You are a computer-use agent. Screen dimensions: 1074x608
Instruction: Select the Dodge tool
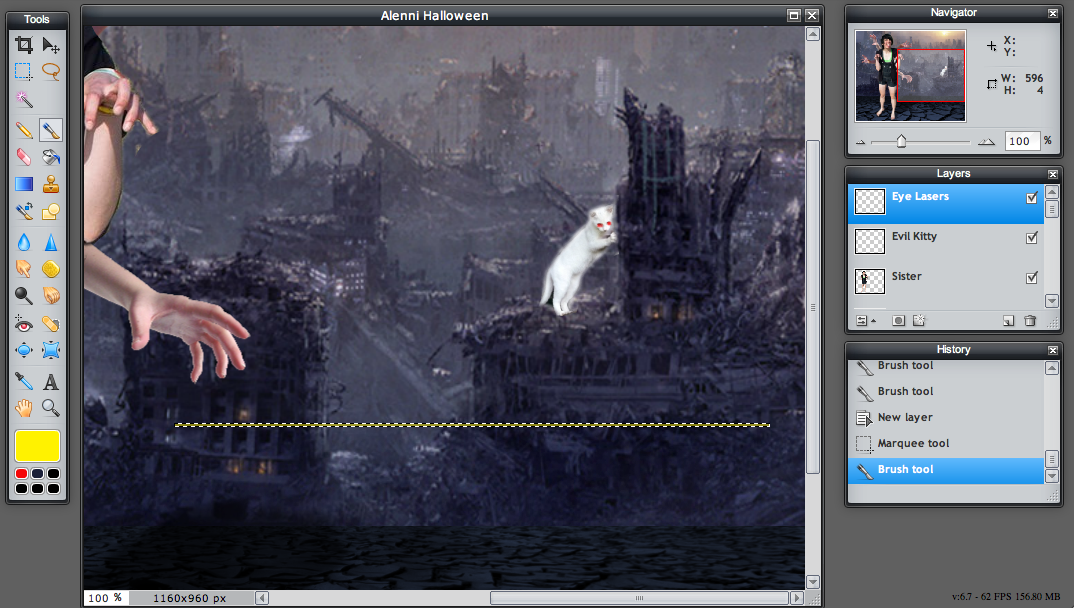point(24,296)
